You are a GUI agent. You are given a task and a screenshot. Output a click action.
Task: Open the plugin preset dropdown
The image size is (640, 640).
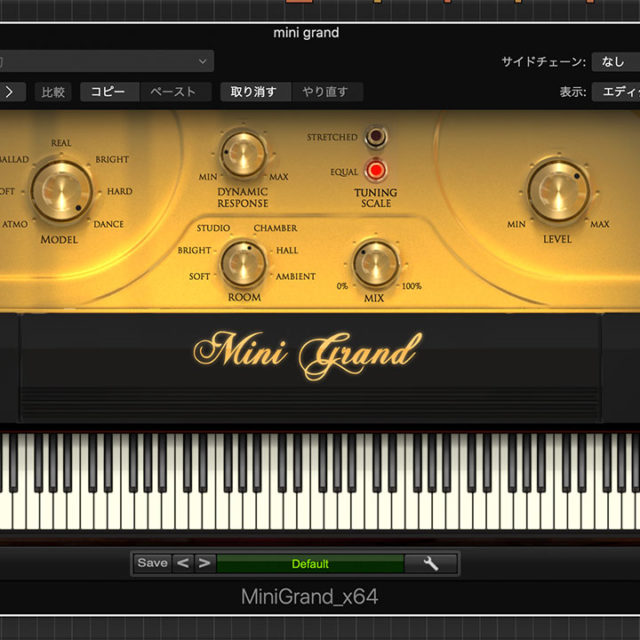pyautogui.click(x=106, y=61)
